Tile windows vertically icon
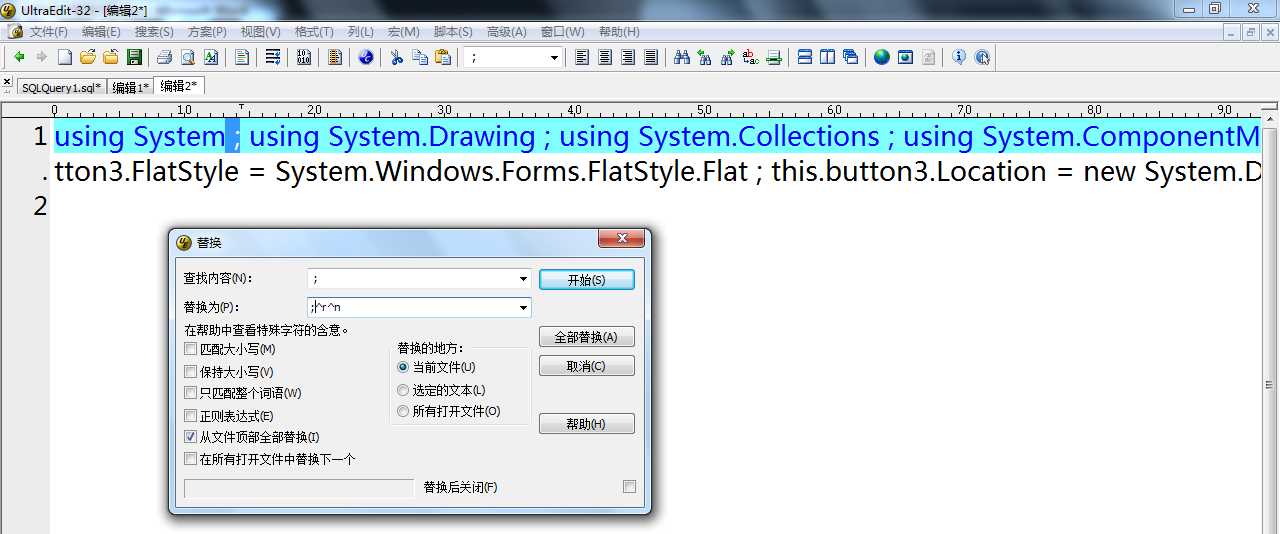This screenshot has height=534, width=1280. [x=828, y=57]
